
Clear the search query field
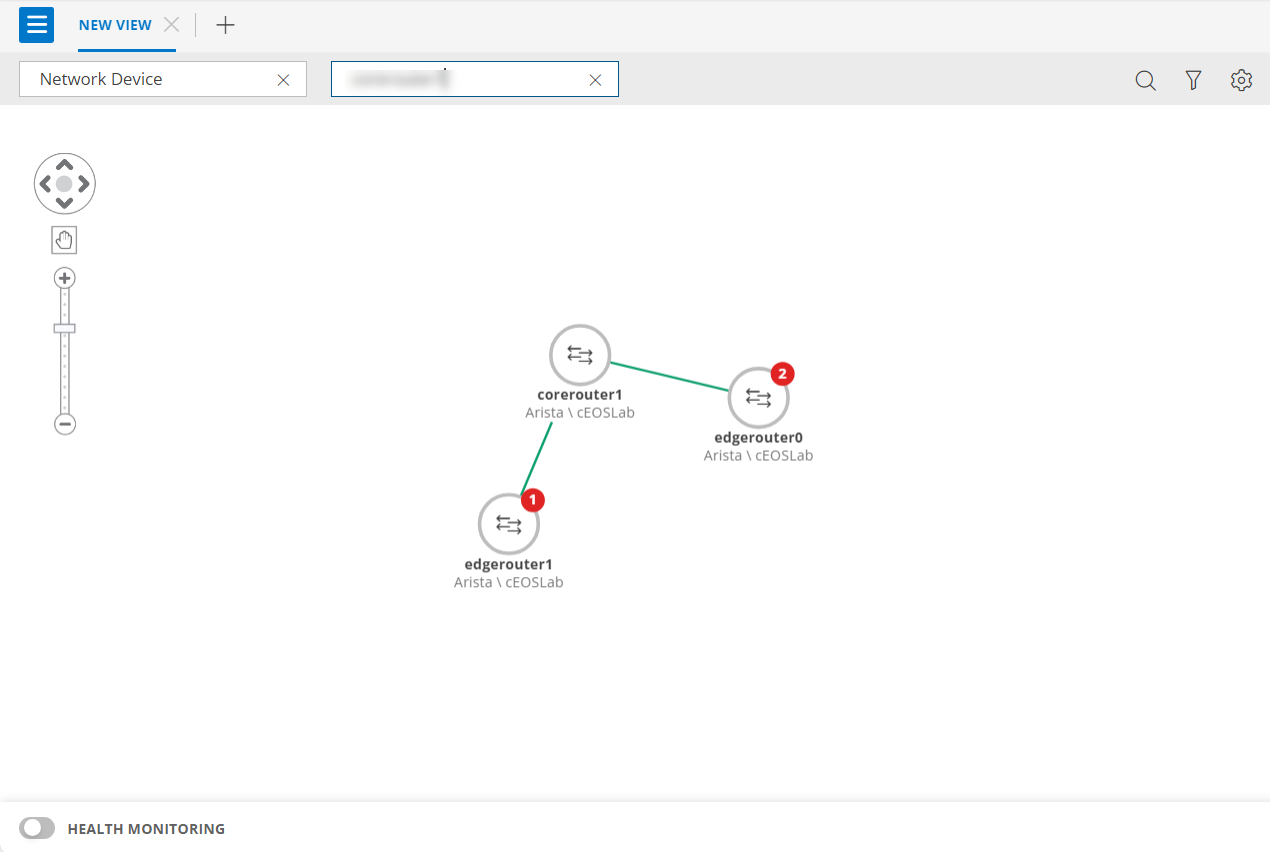click(595, 79)
